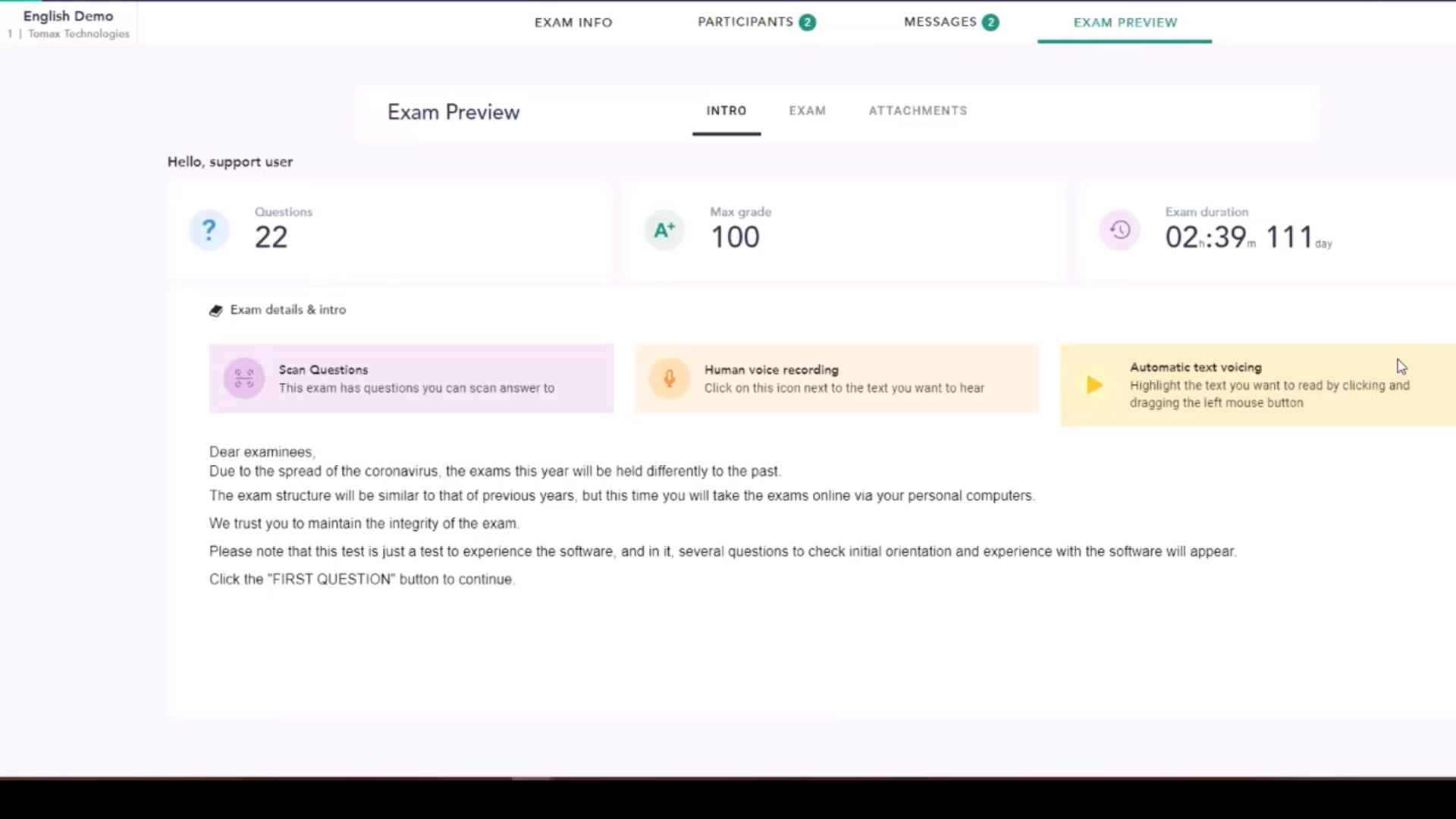The width and height of the screenshot is (1456, 819).
Task: Click the Scan Questions banner
Action: tap(411, 378)
